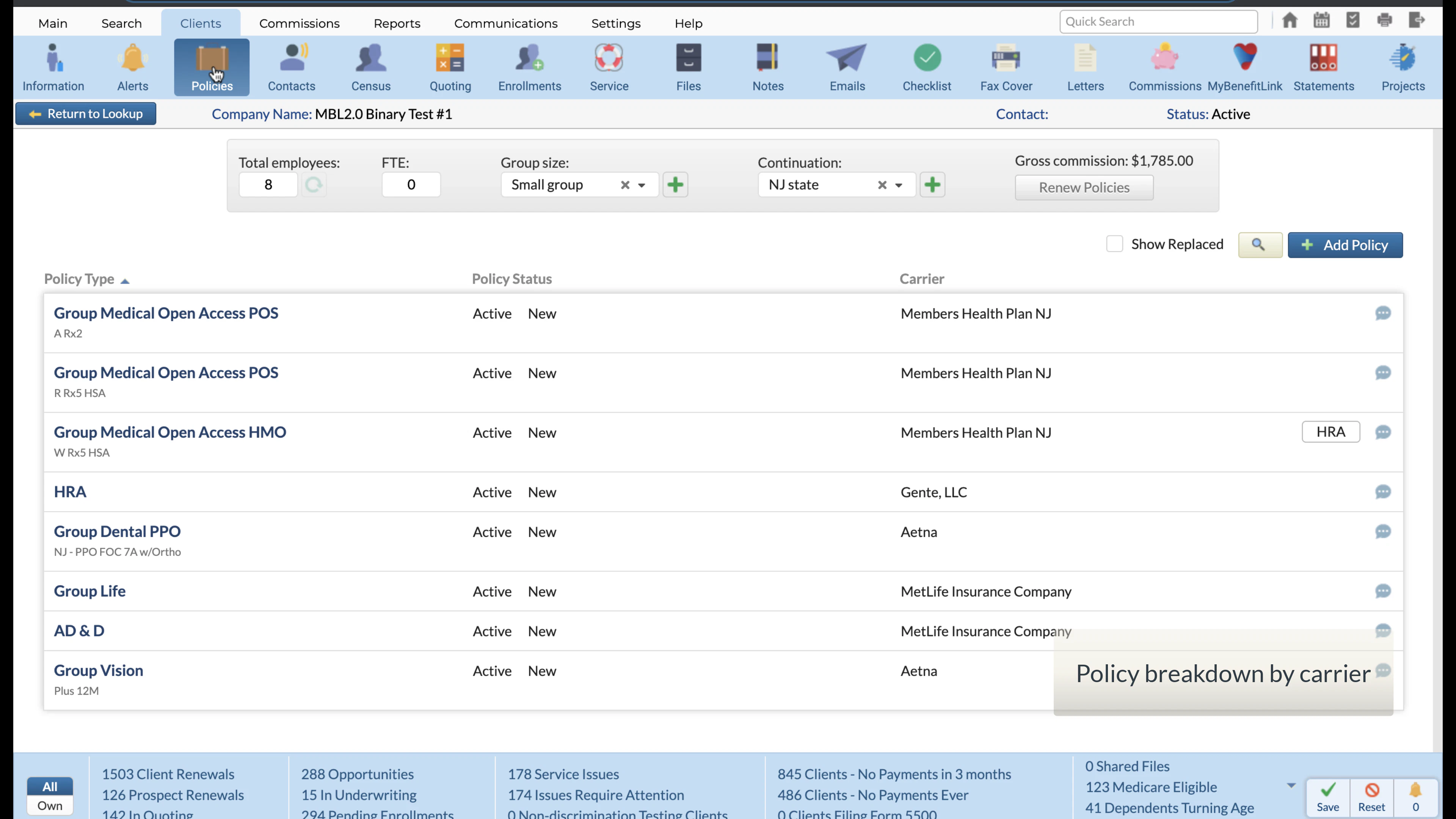Switch to the Commissions menu
The height and width of the screenshot is (819, 1456).
(x=299, y=23)
